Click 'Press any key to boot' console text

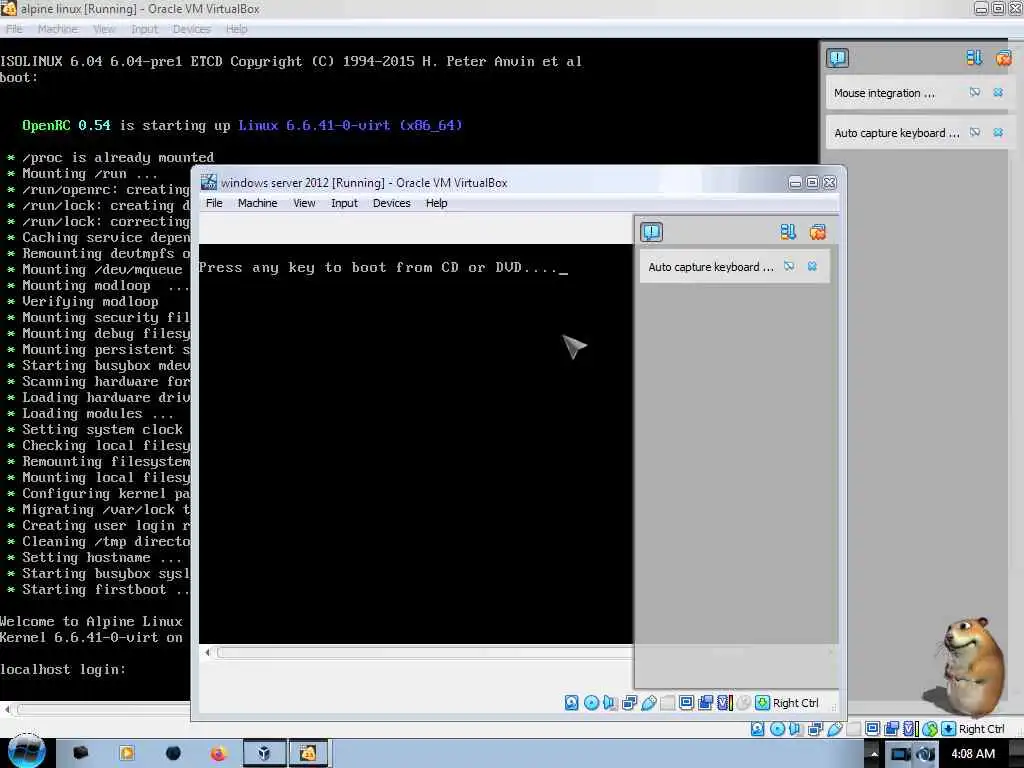point(384,268)
